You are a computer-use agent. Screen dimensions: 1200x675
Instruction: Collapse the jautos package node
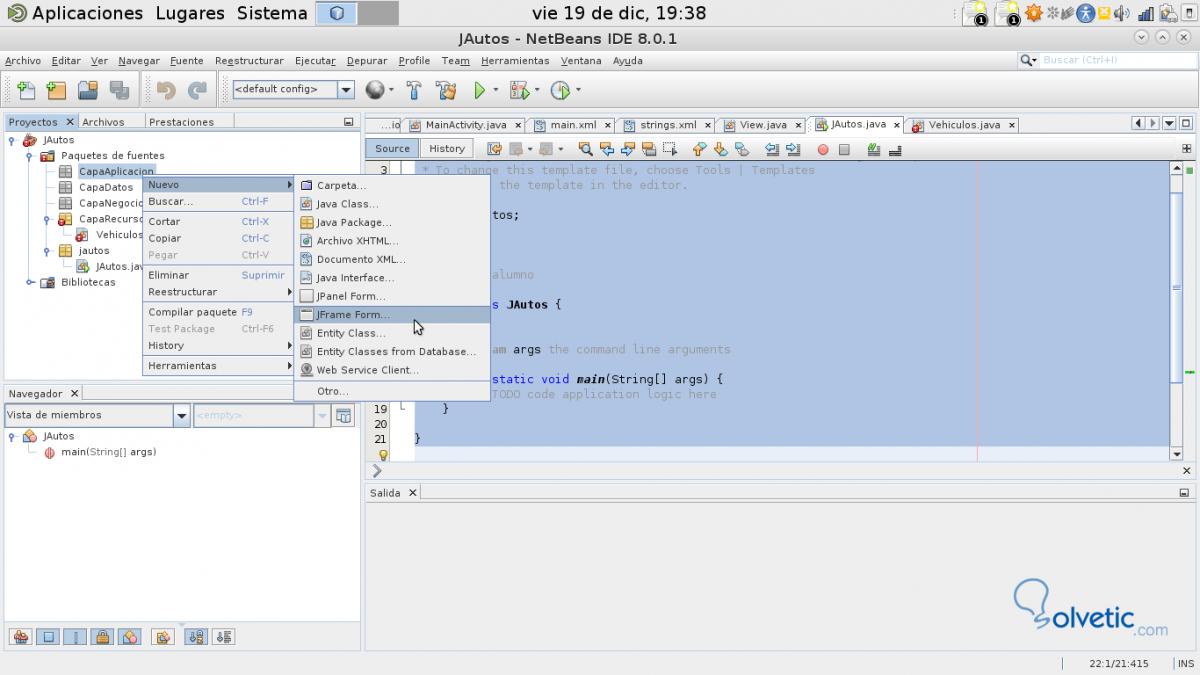48,251
